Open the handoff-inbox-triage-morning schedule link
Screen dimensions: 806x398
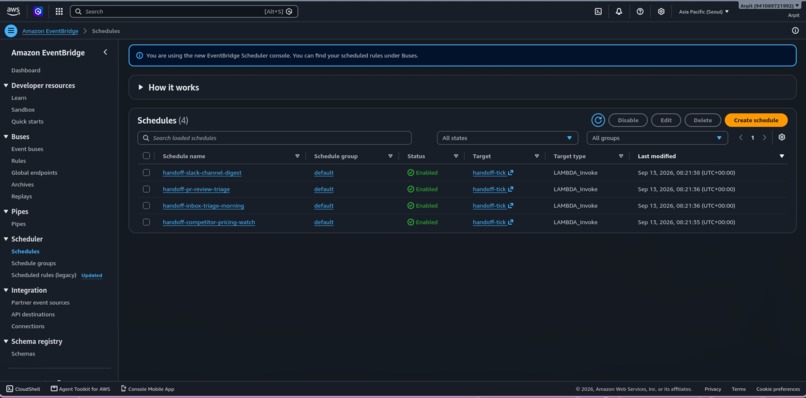[x=204, y=206]
